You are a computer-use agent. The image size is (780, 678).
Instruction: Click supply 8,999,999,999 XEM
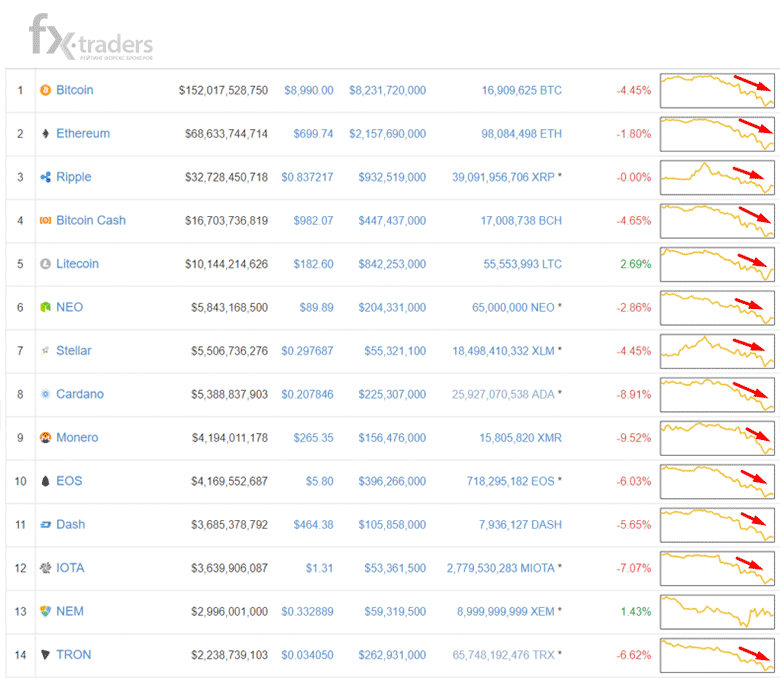(x=506, y=611)
